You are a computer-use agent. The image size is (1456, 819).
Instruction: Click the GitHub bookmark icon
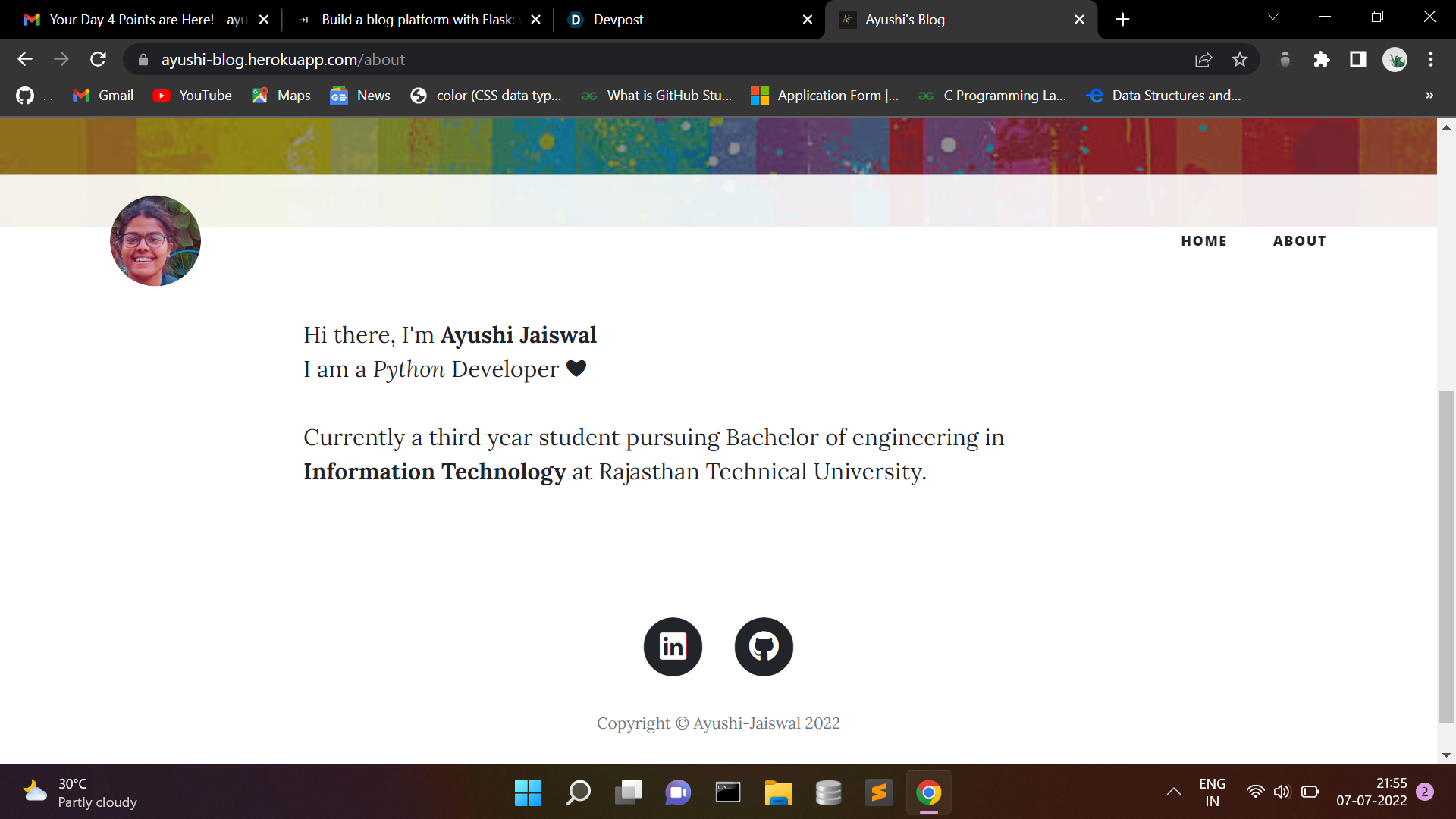25,96
